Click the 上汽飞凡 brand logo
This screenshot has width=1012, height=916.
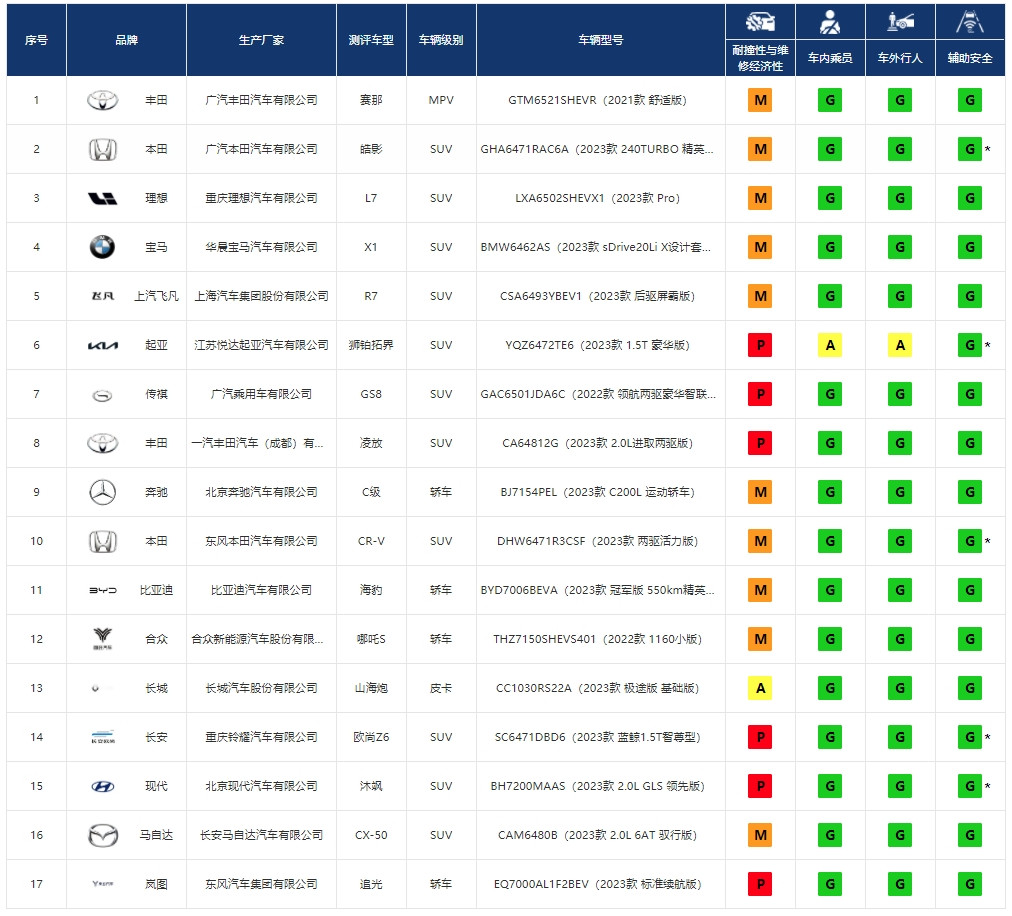103,296
